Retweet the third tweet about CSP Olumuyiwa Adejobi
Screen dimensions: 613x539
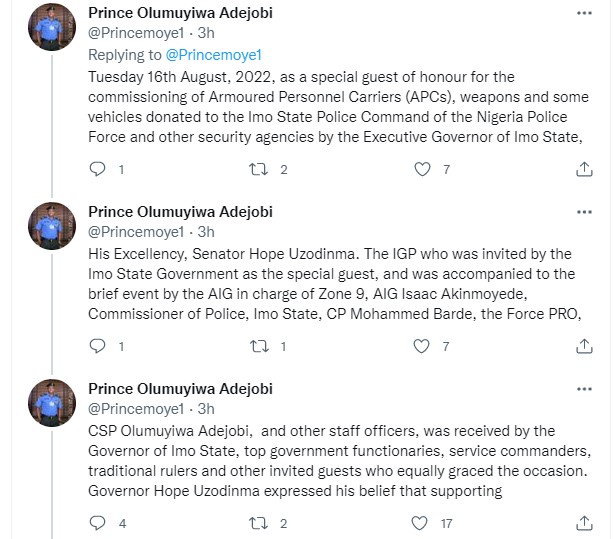pyautogui.click(x=256, y=523)
